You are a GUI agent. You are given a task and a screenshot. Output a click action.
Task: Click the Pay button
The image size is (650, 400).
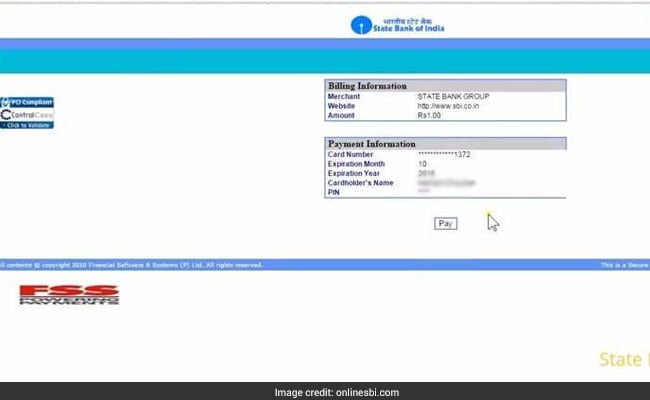click(446, 223)
